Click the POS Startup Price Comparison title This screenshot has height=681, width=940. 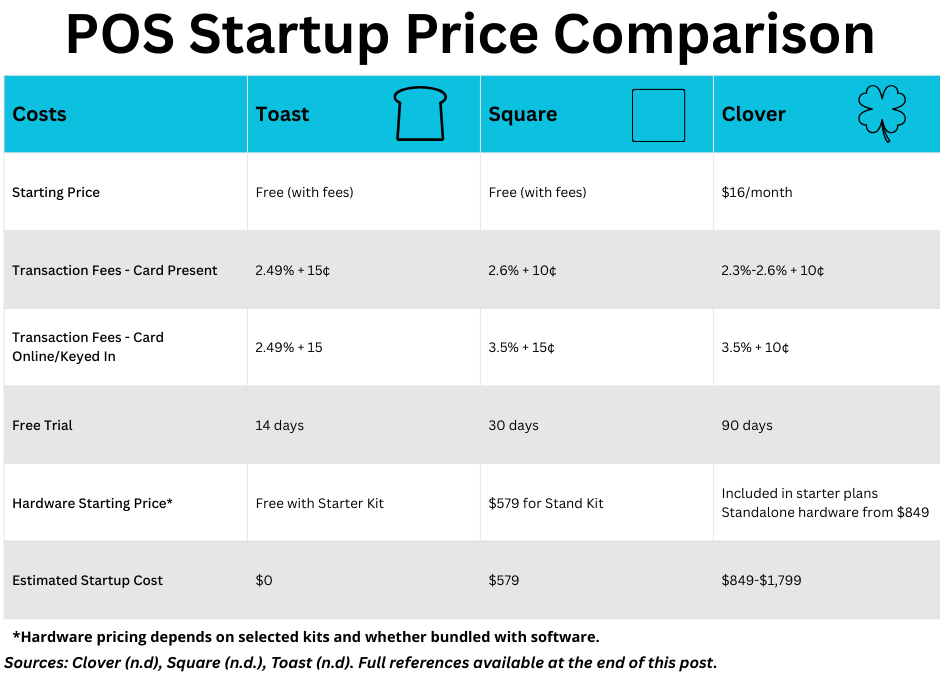click(470, 35)
